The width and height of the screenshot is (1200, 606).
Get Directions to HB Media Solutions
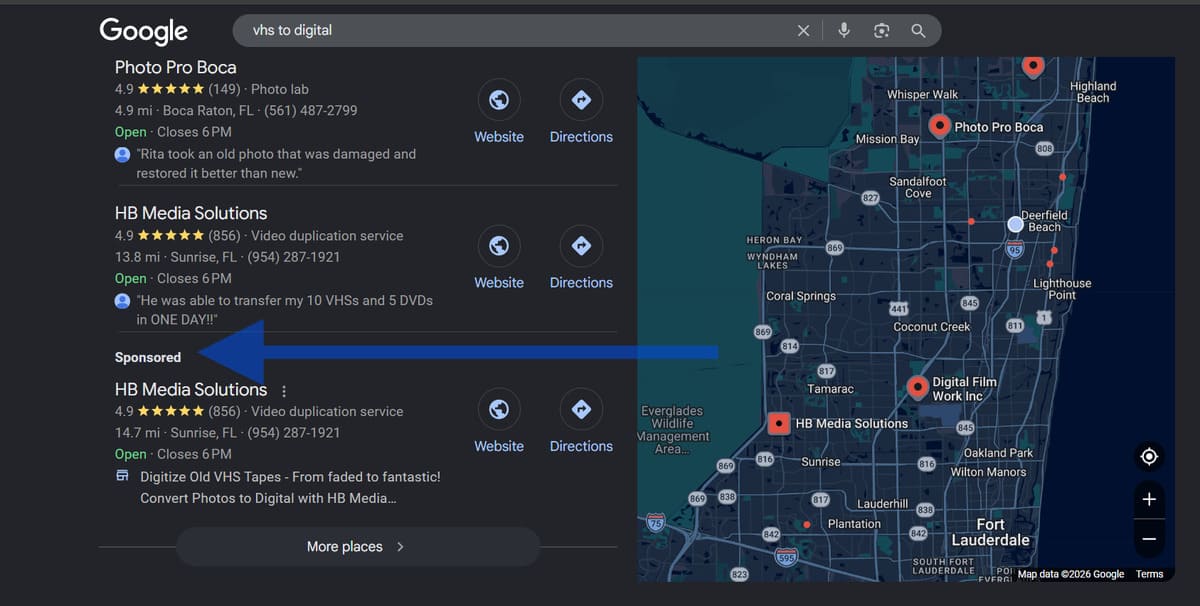pos(581,245)
